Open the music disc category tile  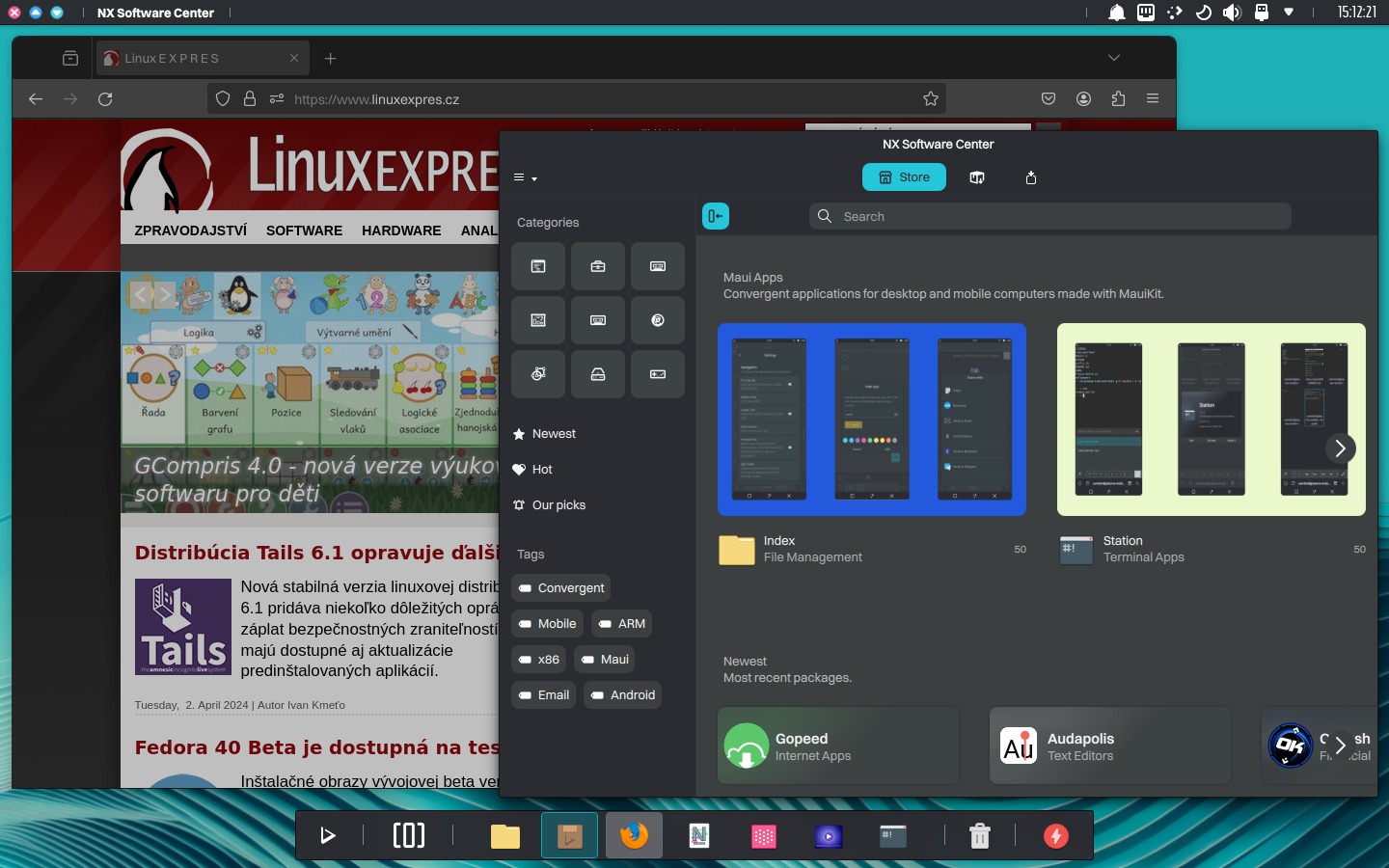658,320
